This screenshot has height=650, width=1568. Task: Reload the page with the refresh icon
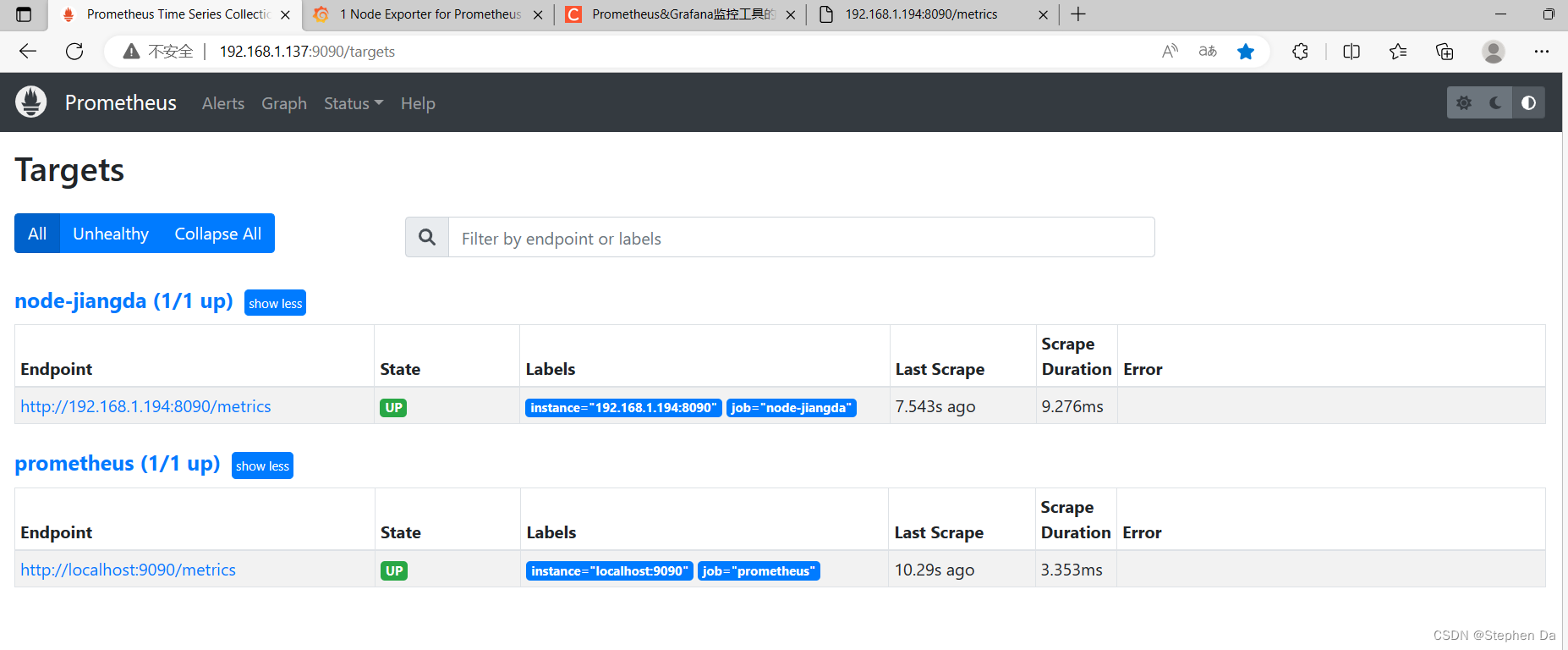point(74,52)
